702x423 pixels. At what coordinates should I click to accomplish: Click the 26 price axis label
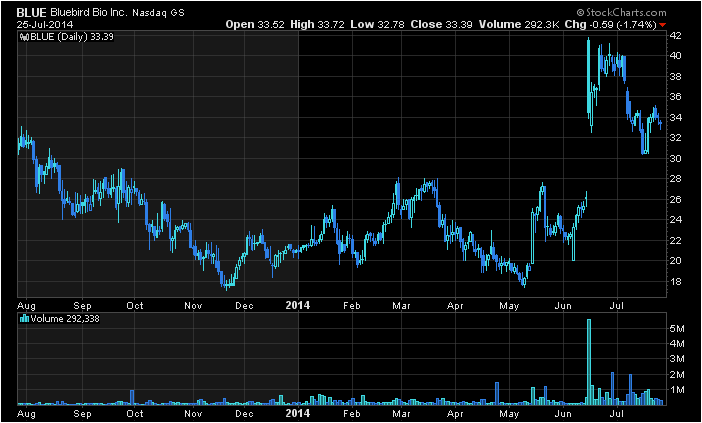[676, 200]
